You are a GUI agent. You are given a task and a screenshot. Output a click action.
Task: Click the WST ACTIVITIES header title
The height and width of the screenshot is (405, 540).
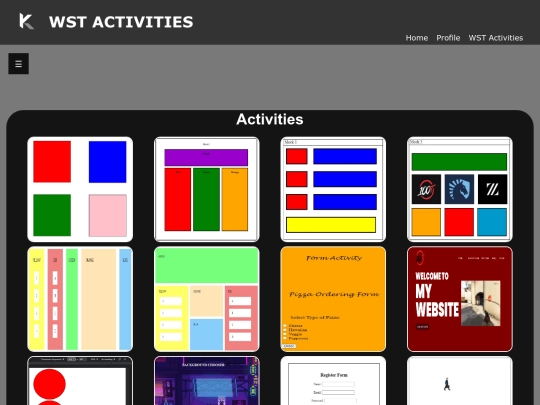point(121,22)
